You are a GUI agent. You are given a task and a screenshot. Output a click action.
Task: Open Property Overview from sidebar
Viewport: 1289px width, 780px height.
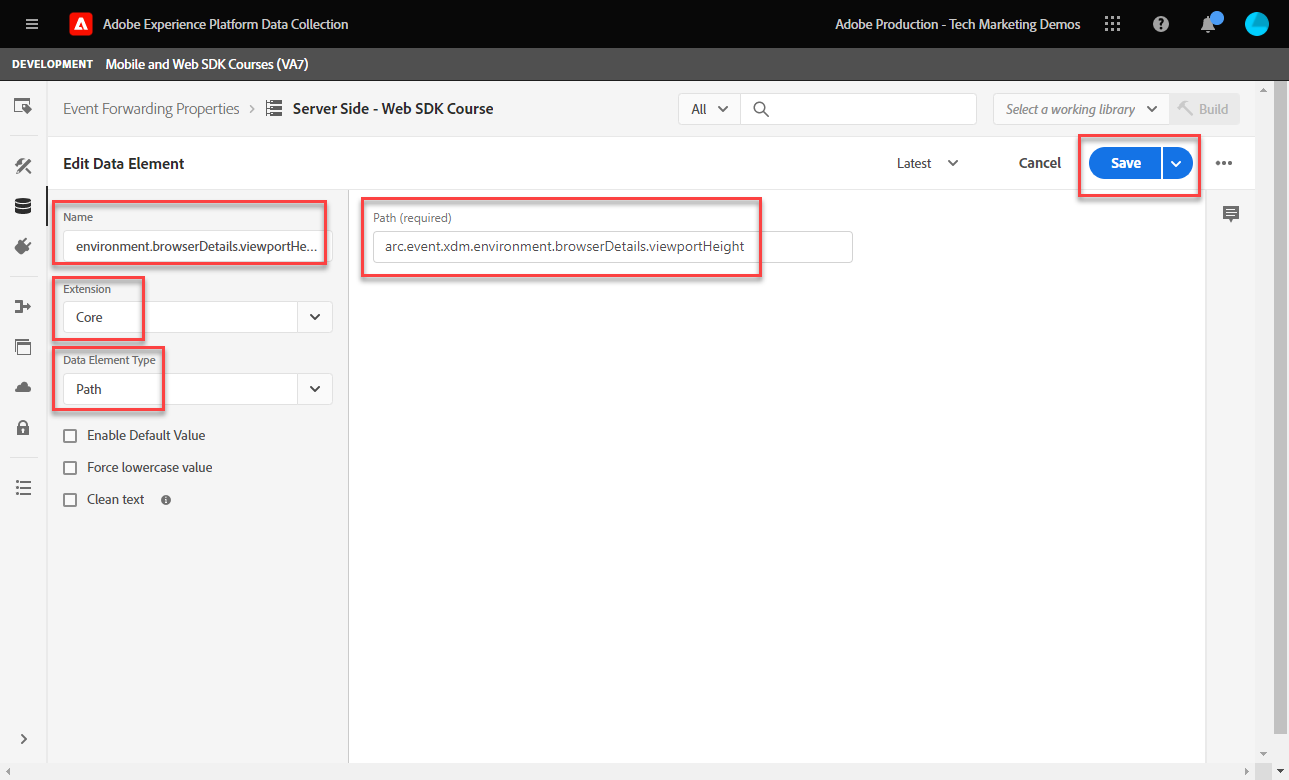pyautogui.click(x=23, y=107)
